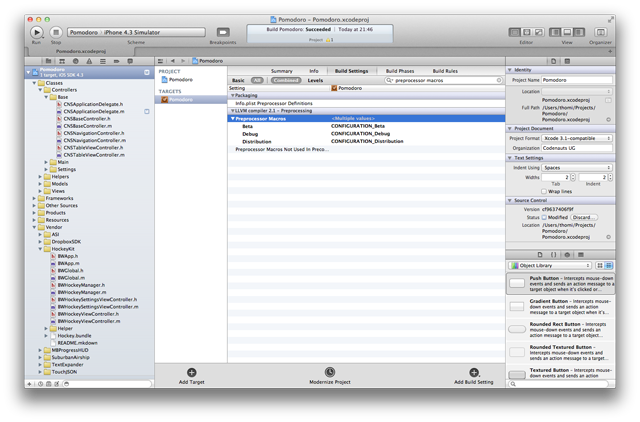The height and width of the screenshot is (422, 640).
Task: Open the Organizer window
Action: tap(600, 32)
